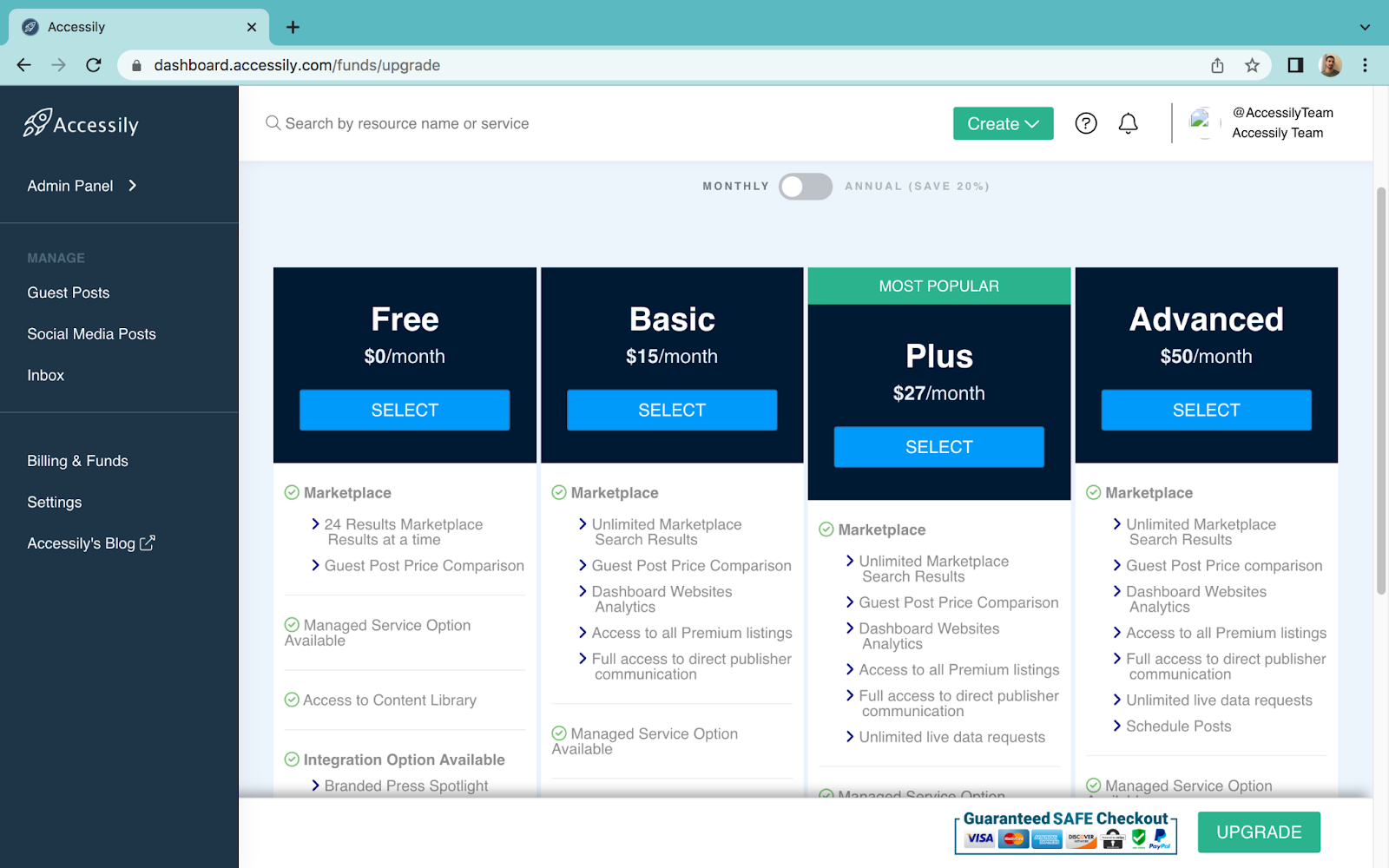1389x868 pixels.
Task: Click @AccessilyTeam username text
Action: pyautogui.click(x=1283, y=113)
